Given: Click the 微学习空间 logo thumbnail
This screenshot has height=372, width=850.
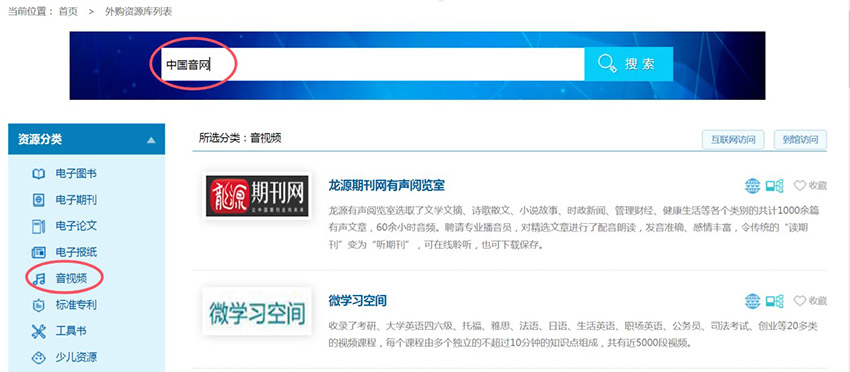Looking at the screenshot, I should [257, 311].
